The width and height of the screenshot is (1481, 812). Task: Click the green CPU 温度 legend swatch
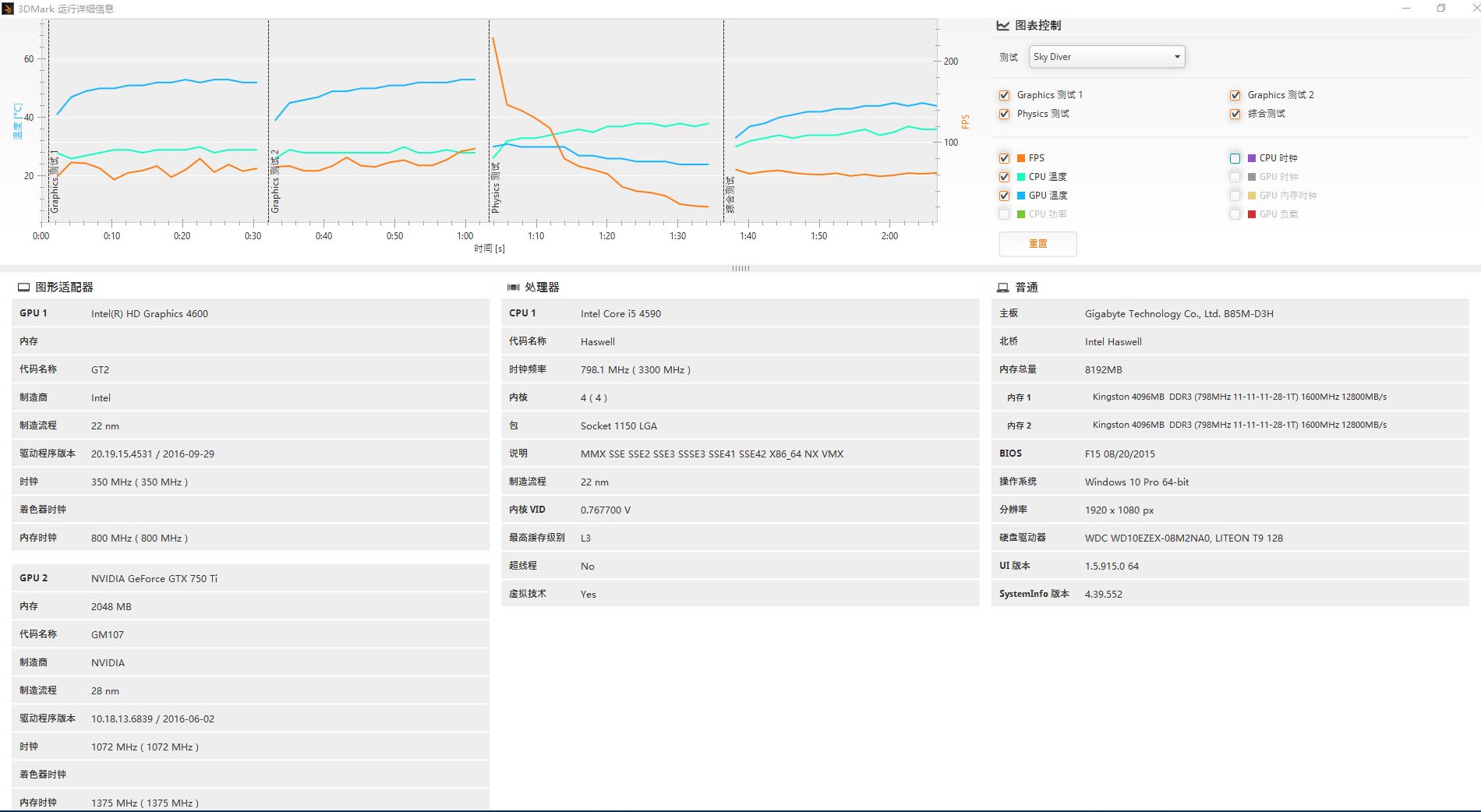[x=1021, y=177]
